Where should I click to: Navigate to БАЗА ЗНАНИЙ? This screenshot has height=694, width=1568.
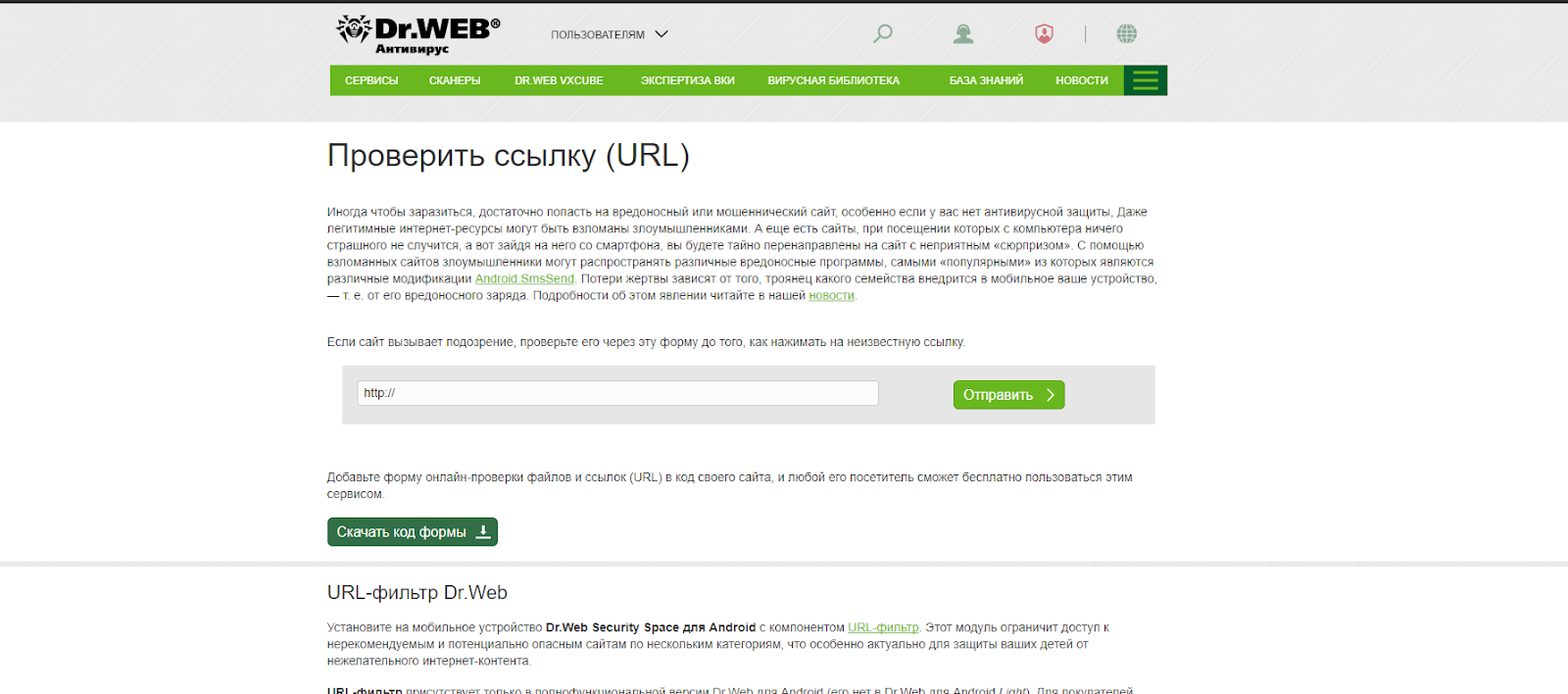point(986,80)
